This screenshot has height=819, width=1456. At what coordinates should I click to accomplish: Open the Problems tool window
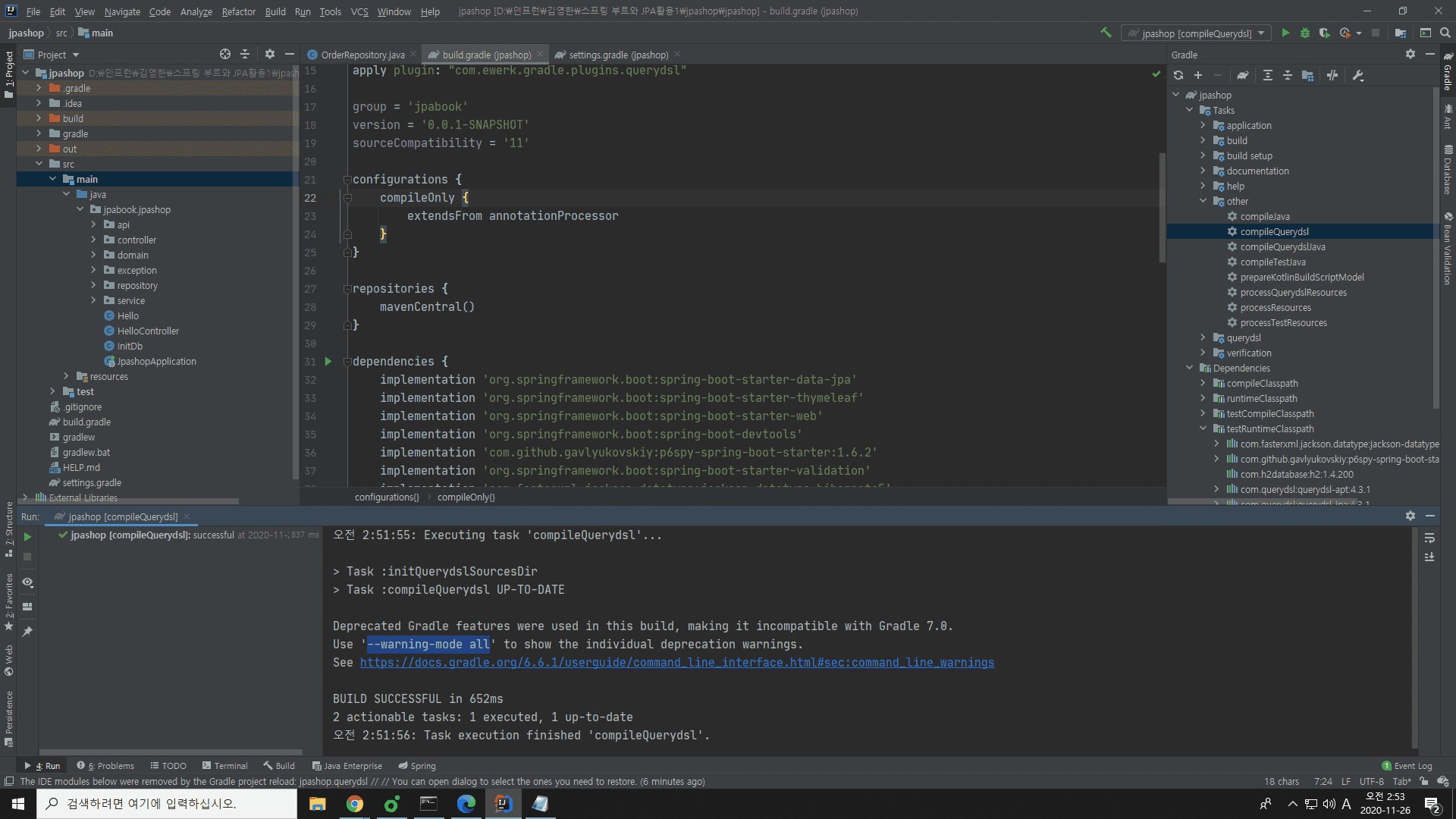click(105, 765)
